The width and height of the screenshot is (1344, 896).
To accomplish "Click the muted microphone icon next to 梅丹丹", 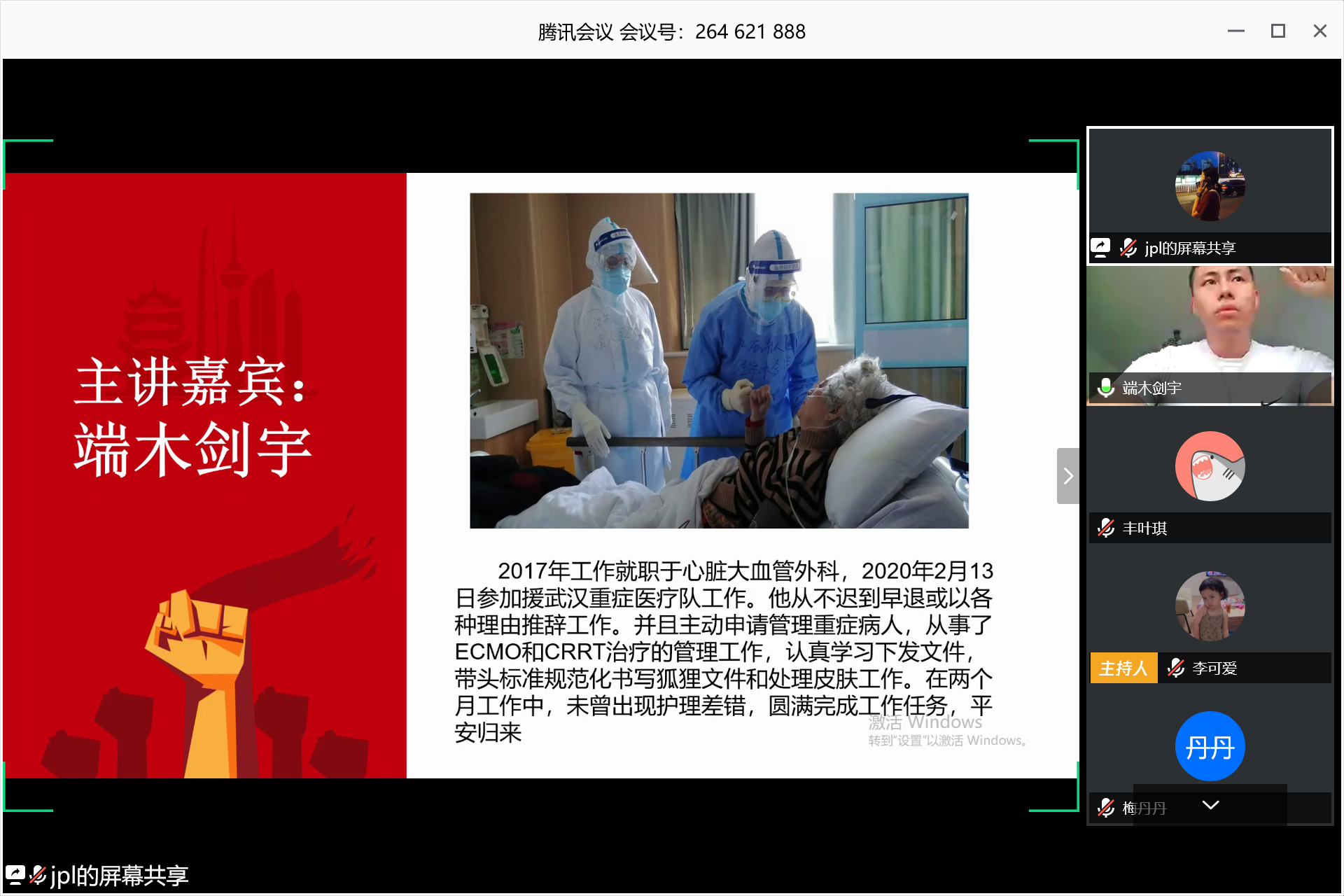I will click(x=1106, y=808).
